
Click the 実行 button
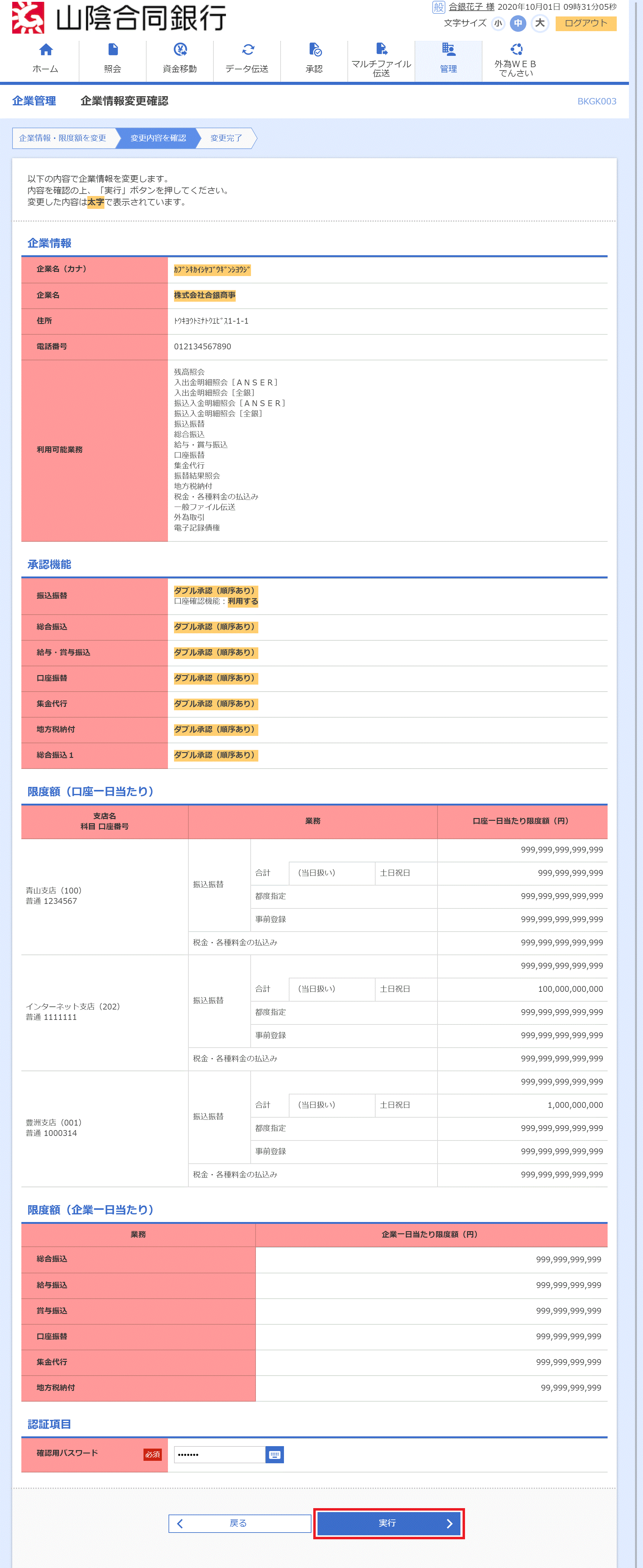tap(389, 1523)
